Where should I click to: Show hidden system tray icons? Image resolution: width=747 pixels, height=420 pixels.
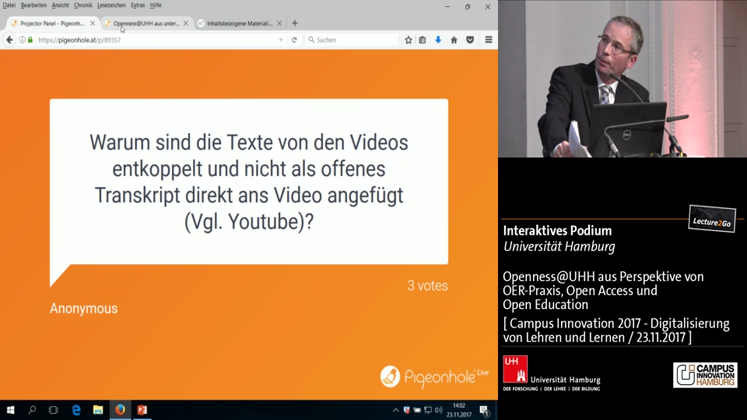pyautogui.click(x=395, y=410)
